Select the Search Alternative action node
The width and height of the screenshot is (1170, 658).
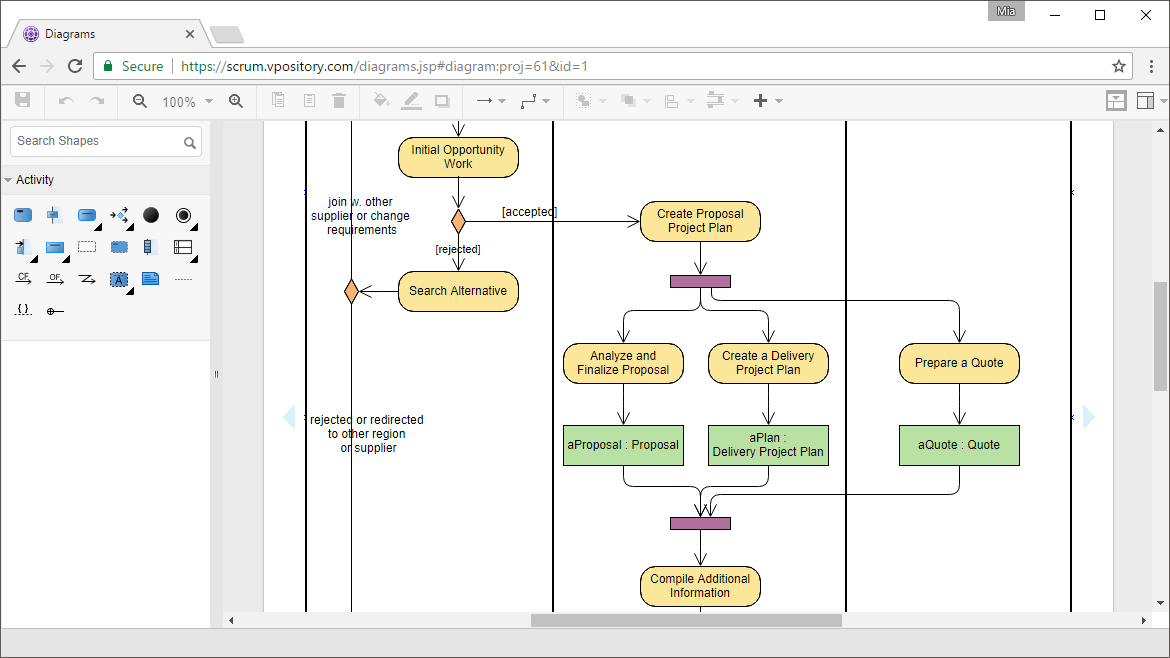458,291
